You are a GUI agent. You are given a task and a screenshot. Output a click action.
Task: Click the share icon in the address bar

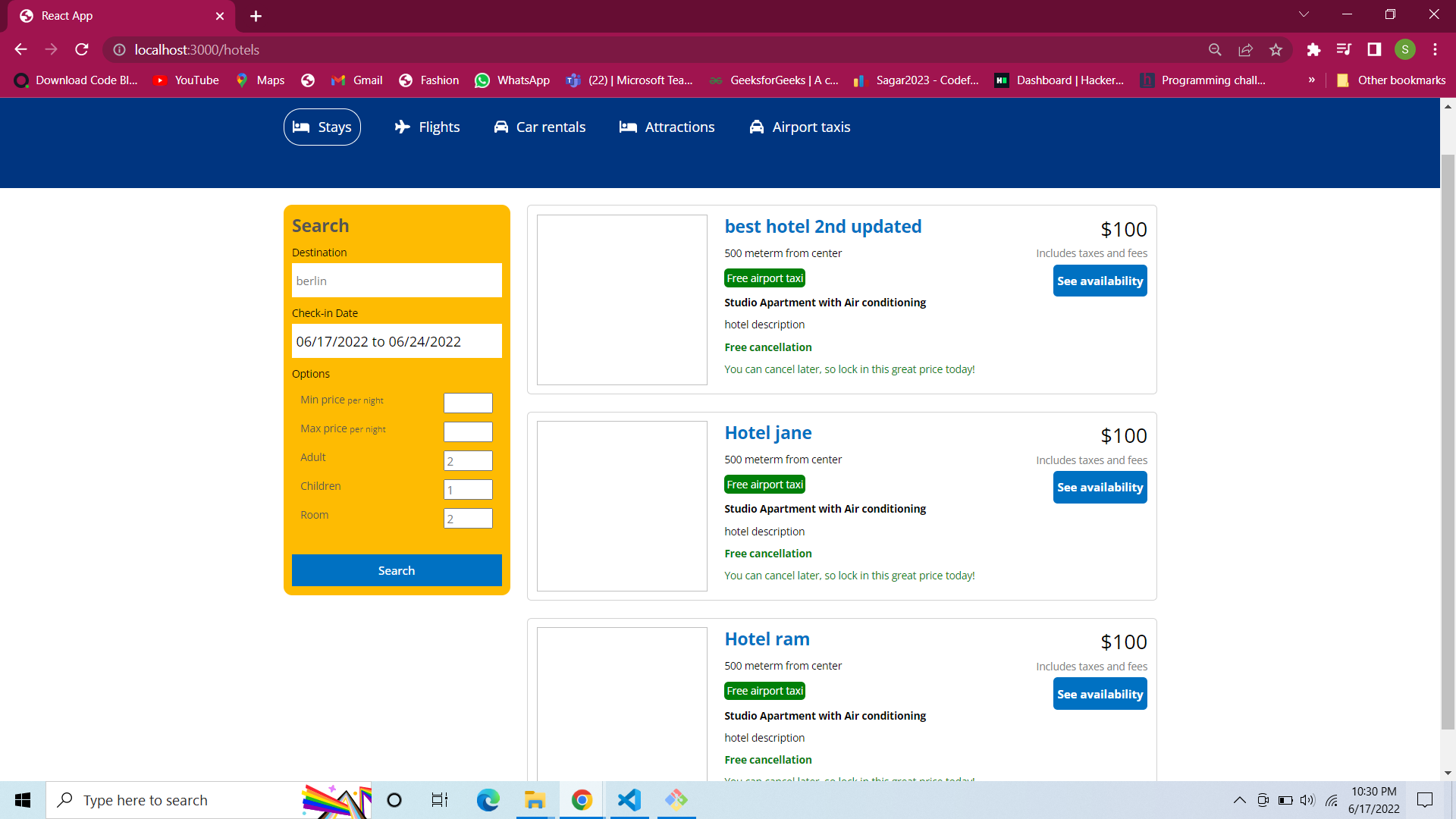[1245, 49]
